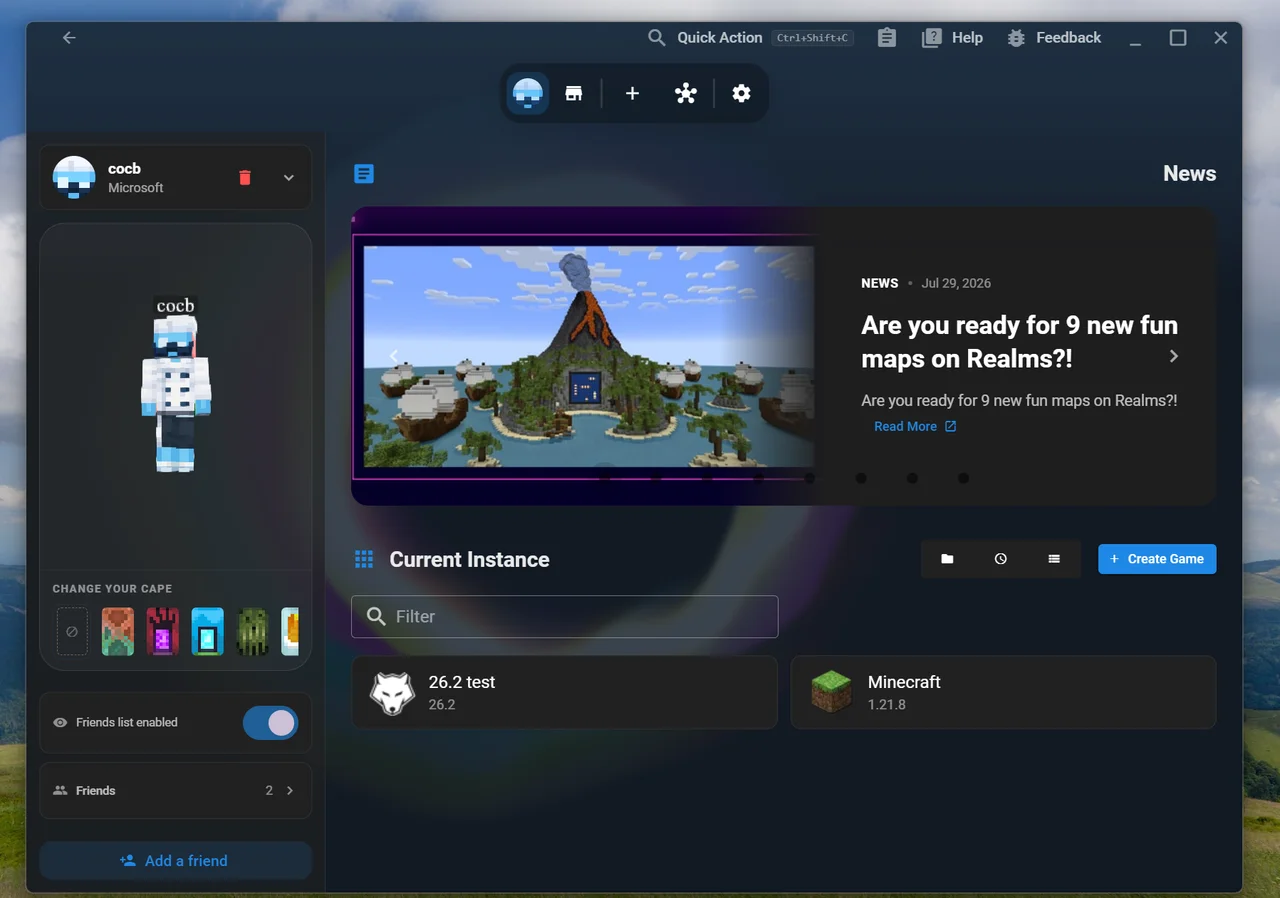Open the Help menu

coord(953,38)
